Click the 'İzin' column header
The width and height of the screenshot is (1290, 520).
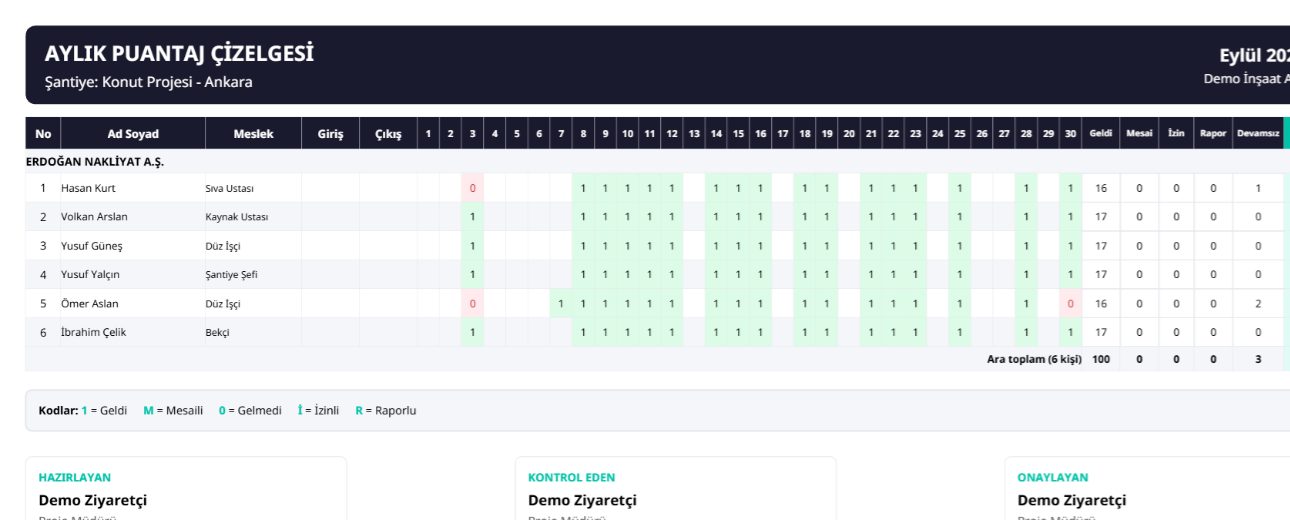point(1176,134)
